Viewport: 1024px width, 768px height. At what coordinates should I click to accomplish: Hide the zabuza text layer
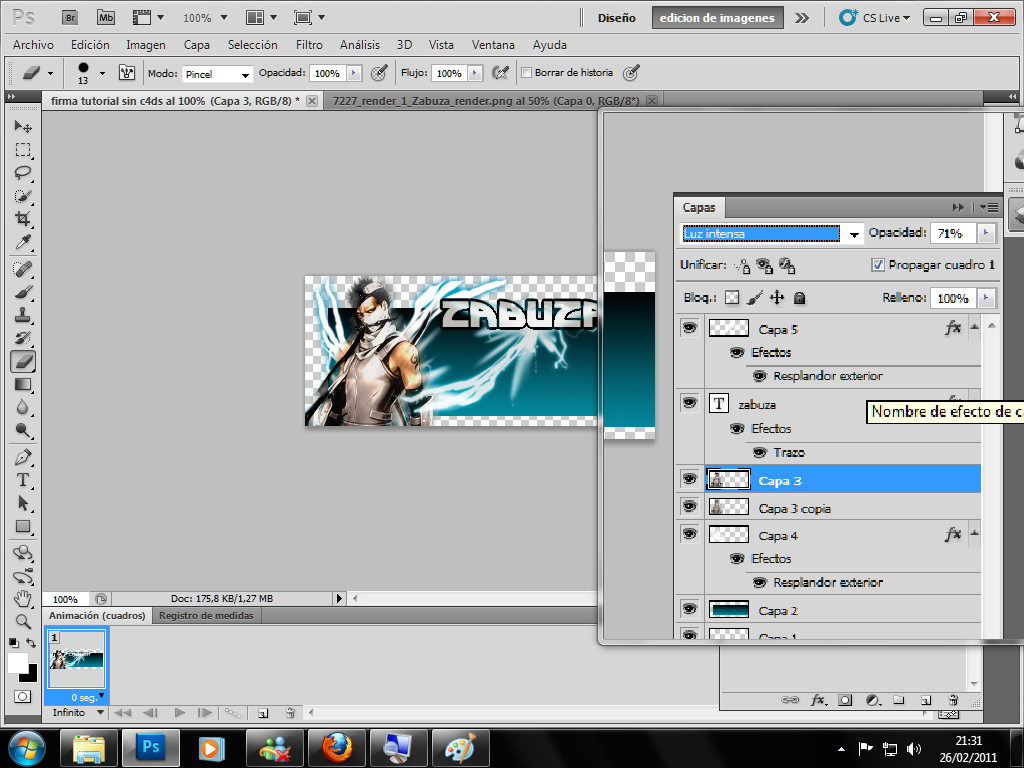[x=690, y=402]
